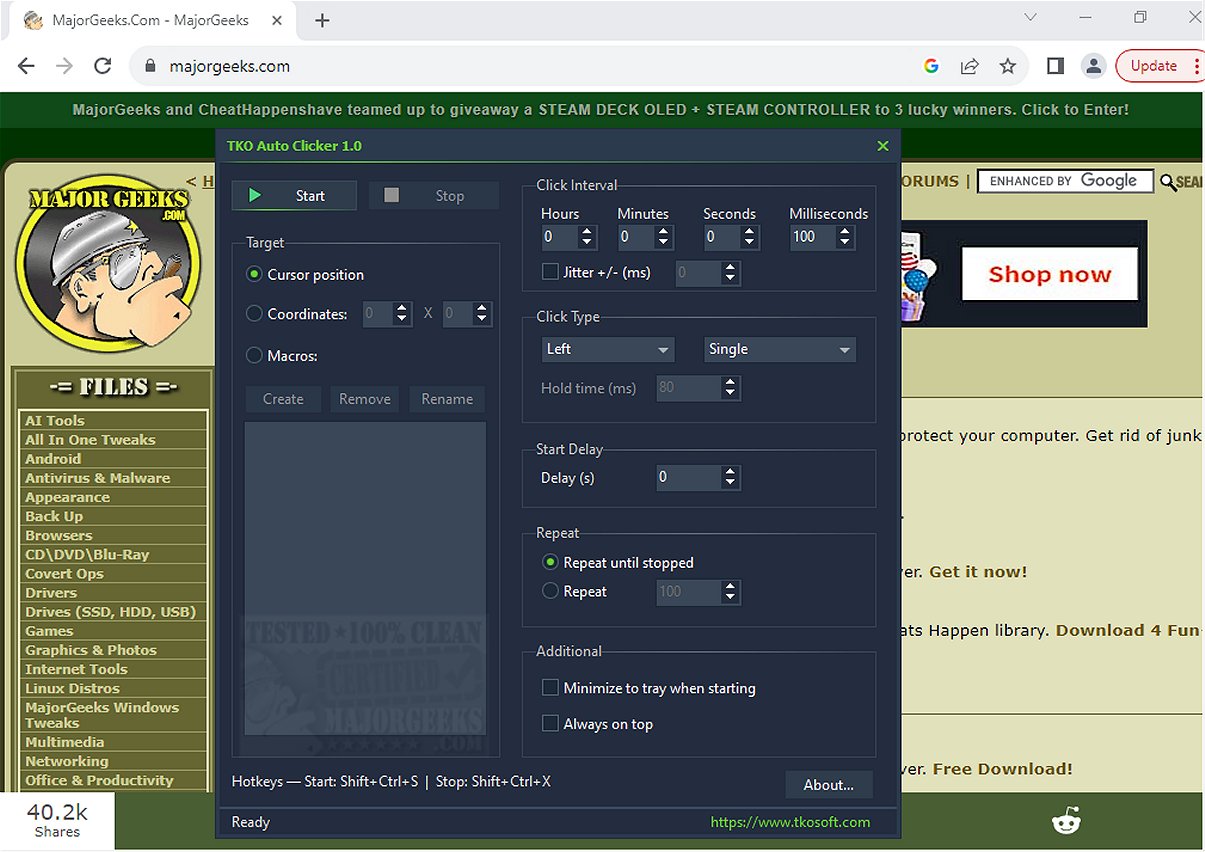This screenshot has height=852, width=1205.
Task: Click the macro Remove button
Action: coord(365,399)
